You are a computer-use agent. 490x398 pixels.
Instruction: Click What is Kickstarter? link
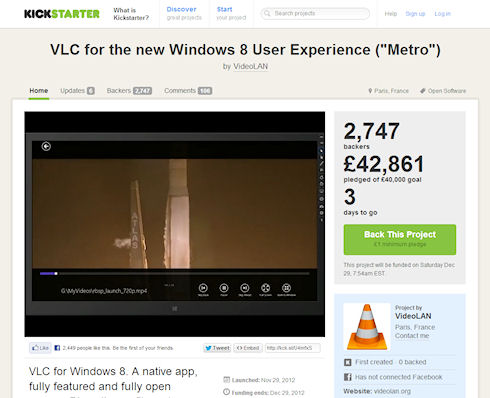(x=131, y=14)
